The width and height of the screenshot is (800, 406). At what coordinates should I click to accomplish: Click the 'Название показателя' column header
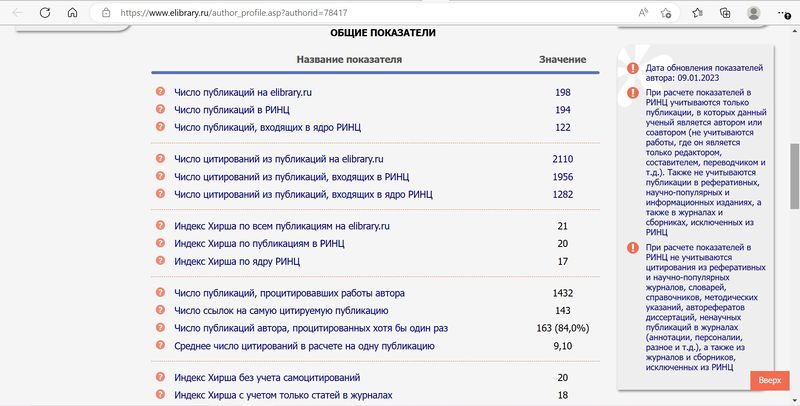tap(349, 60)
